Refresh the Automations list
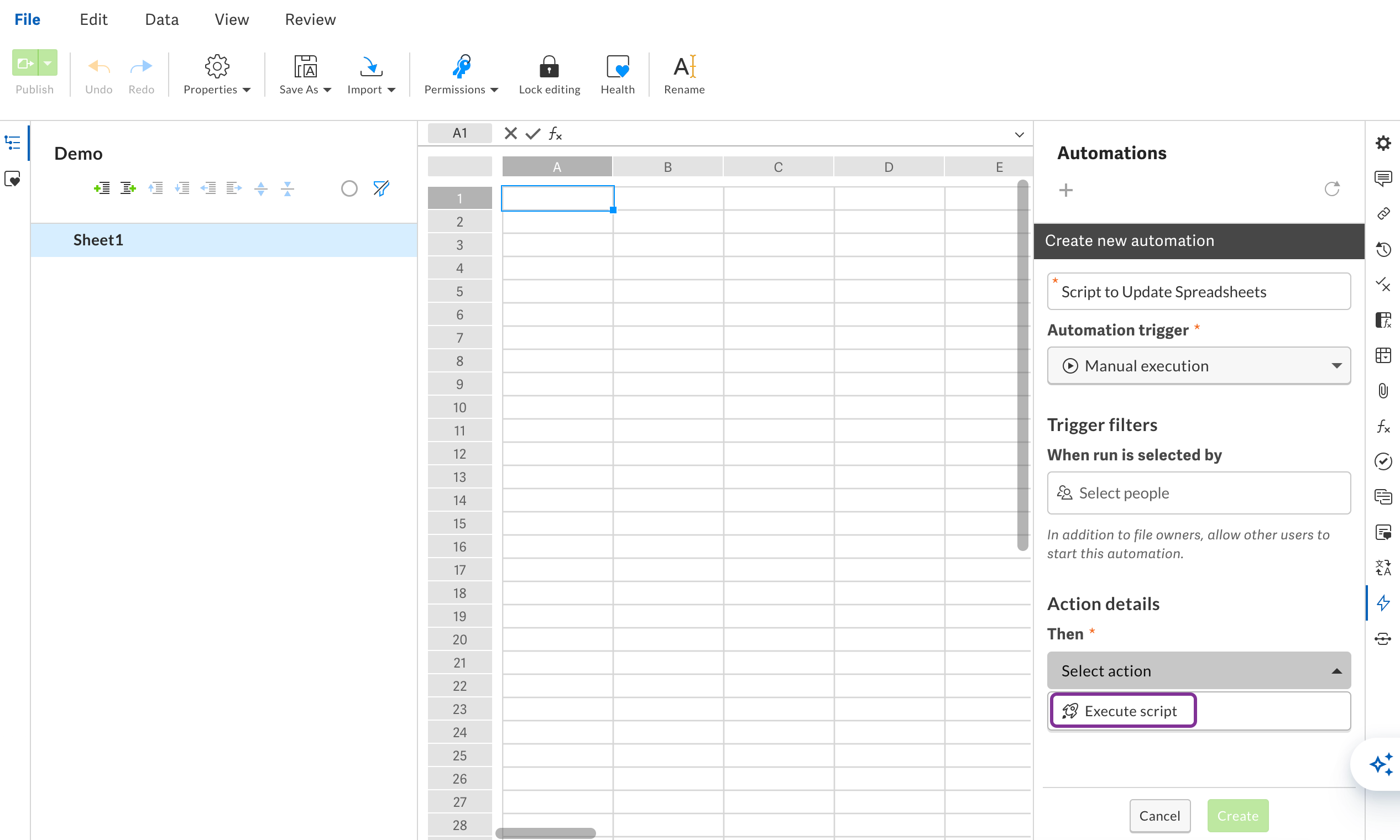This screenshot has width=1400, height=840. (x=1333, y=188)
